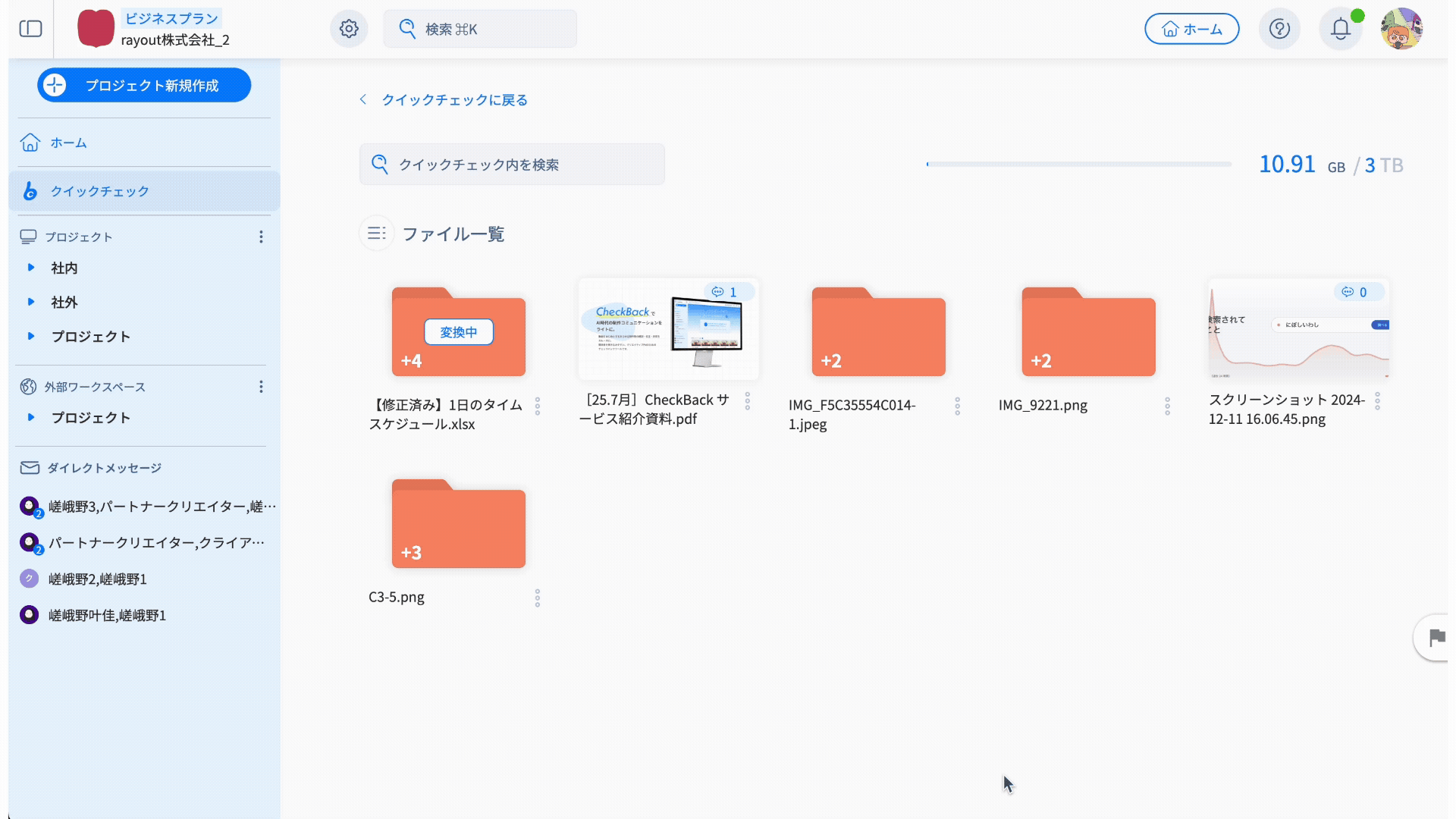Image resolution: width=1456 pixels, height=819 pixels.
Task: Open comment badge on CheckBack PDF
Action: click(x=725, y=292)
